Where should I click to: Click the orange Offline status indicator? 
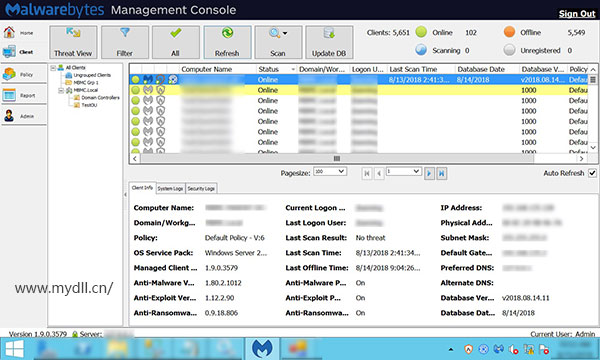coord(509,32)
